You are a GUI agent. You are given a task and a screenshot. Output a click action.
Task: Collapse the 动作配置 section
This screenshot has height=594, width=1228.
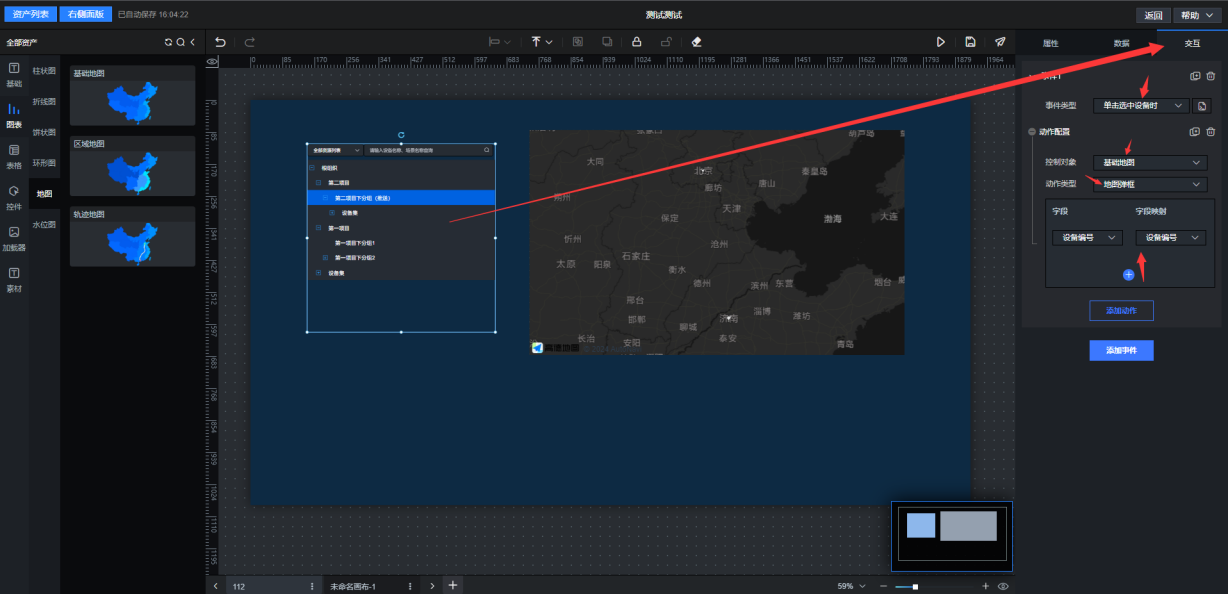click(x=1032, y=132)
